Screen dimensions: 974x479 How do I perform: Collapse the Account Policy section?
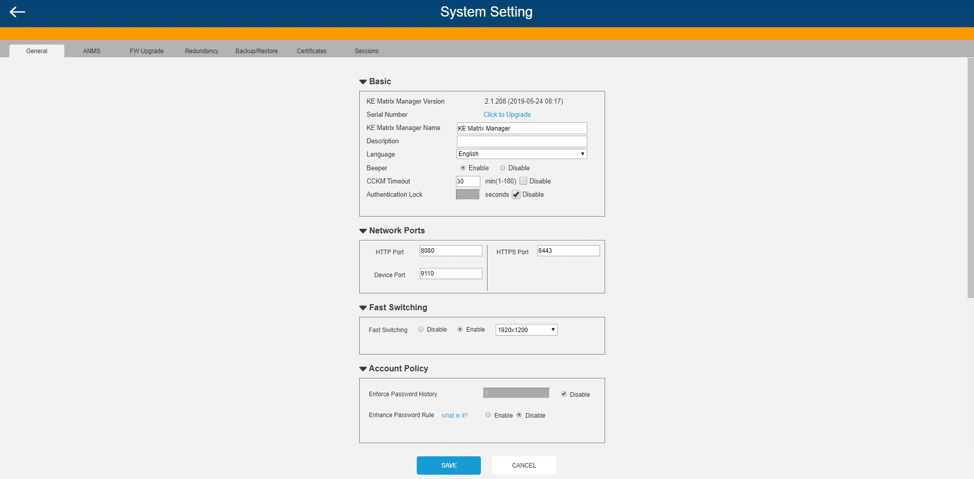[x=363, y=368]
